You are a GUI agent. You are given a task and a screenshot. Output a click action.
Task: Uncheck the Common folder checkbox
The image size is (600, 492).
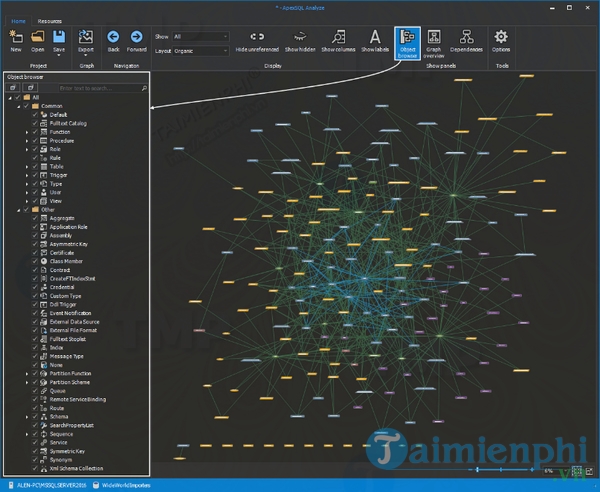[x=26, y=106]
